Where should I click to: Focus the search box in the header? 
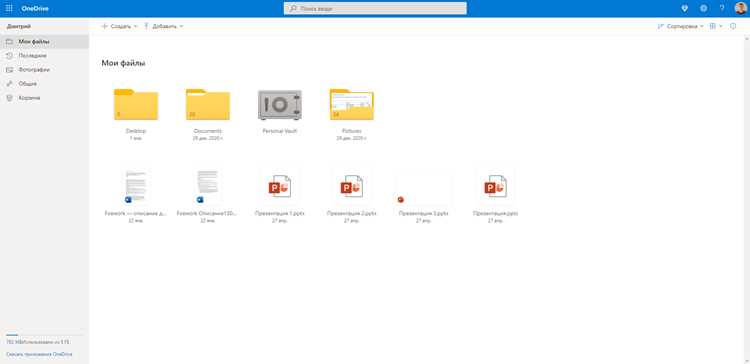(x=375, y=9)
